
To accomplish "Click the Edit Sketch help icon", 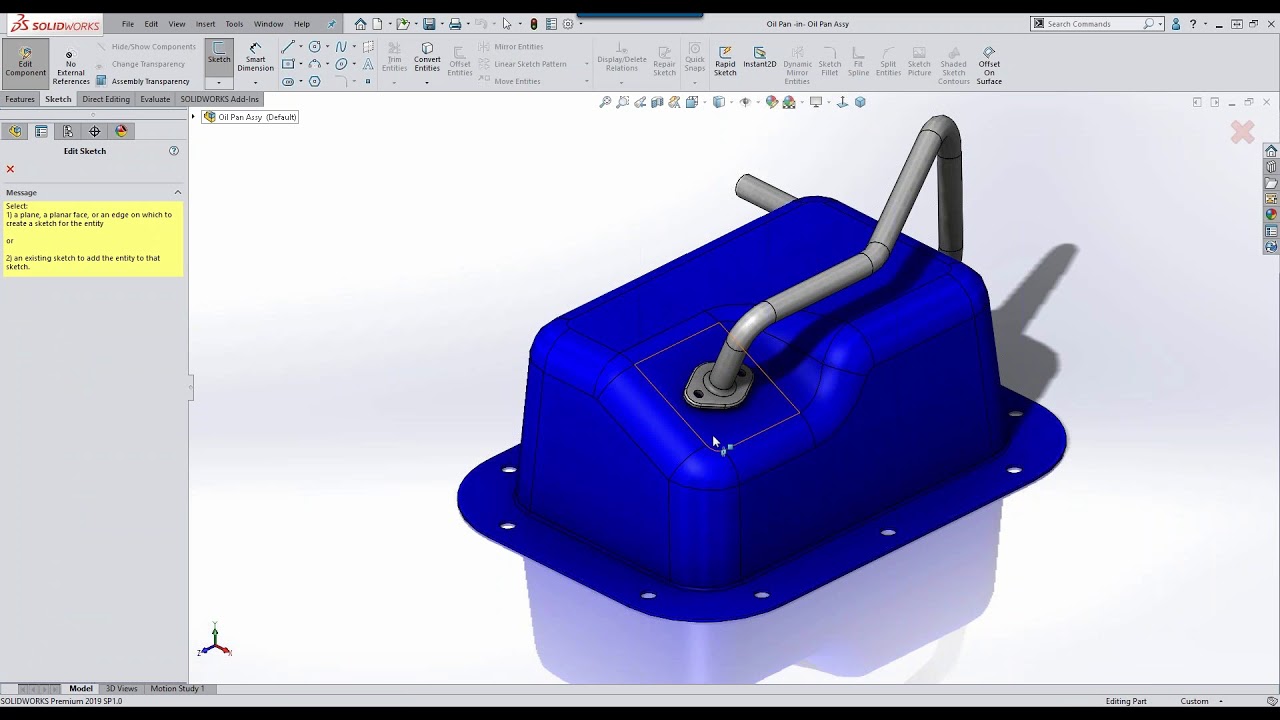I will pyautogui.click(x=174, y=151).
